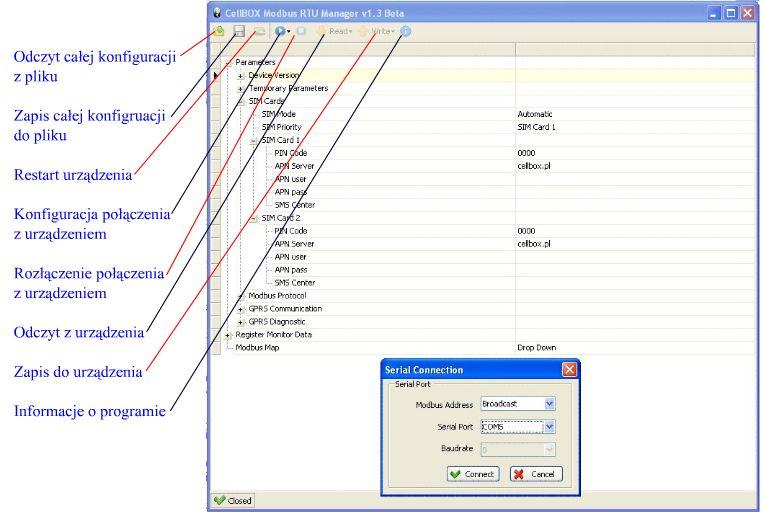The width and height of the screenshot is (764, 512).
Task: Select PIN Code under SIM Card 1
Action: (290, 153)
